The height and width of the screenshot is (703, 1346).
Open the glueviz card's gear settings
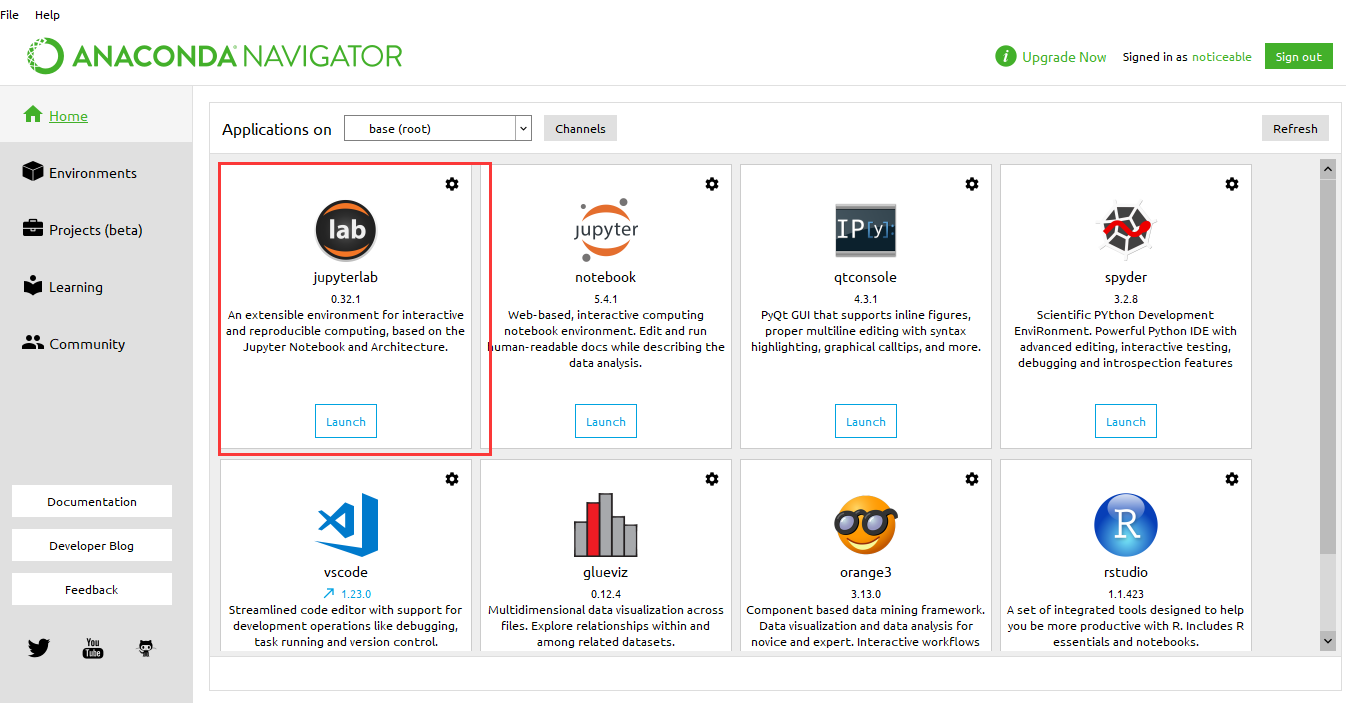click(712, 479)
